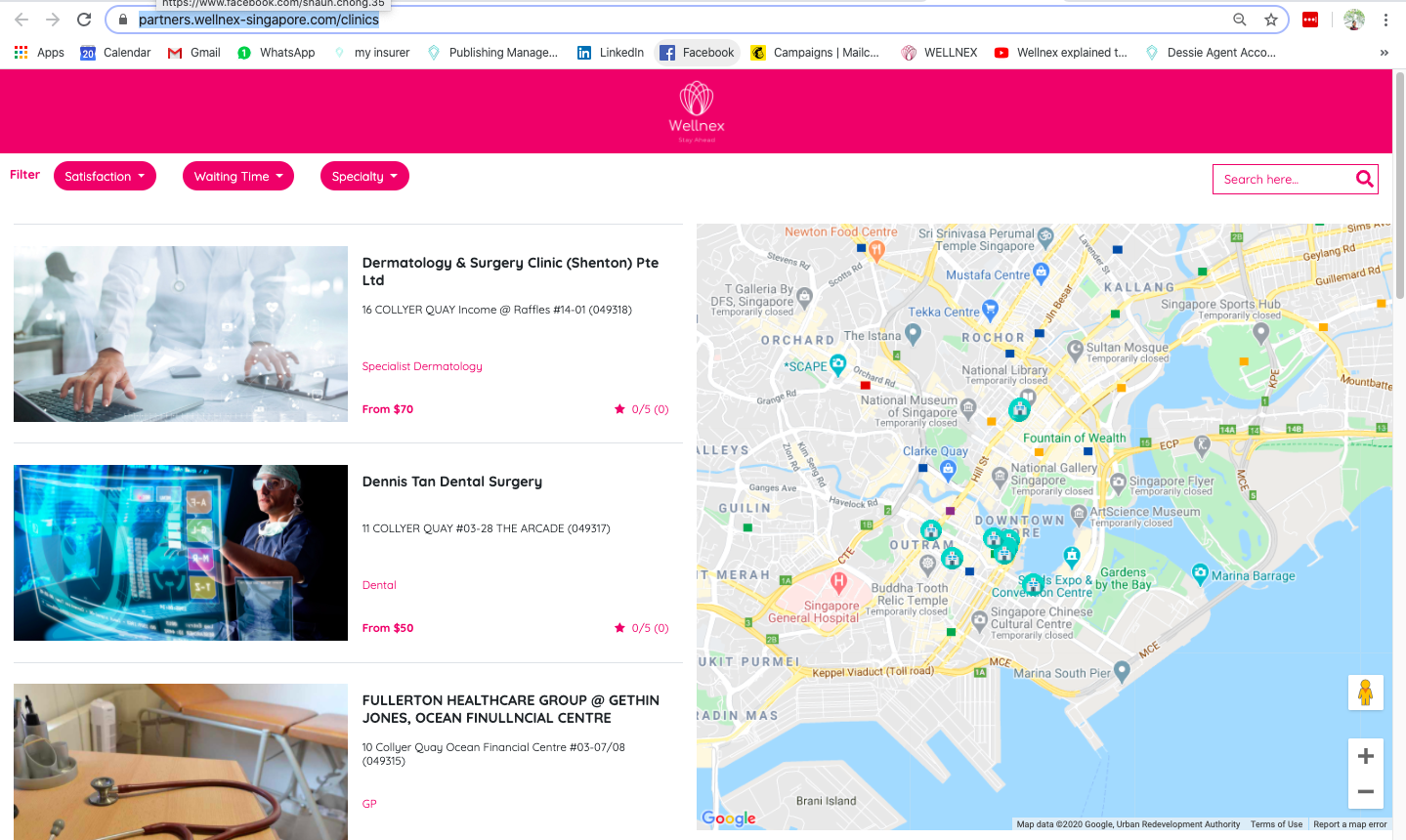Click Specialist Dermatology specialty label
Screen dimensions: 1406x840
(422, 366)
